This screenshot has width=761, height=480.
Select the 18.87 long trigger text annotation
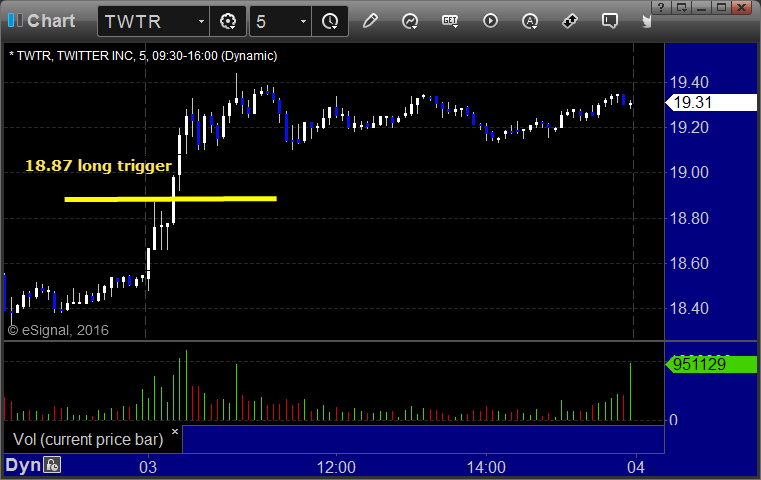98,166
